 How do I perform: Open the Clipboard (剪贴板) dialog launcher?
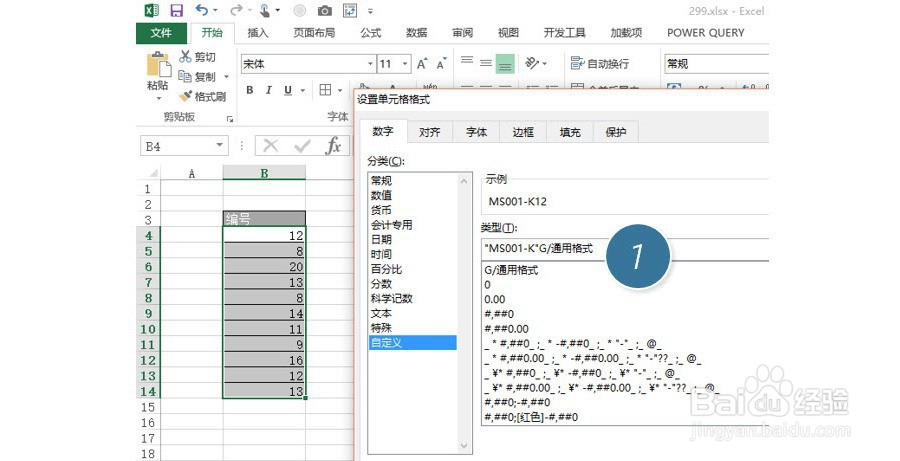pos(230,119)
